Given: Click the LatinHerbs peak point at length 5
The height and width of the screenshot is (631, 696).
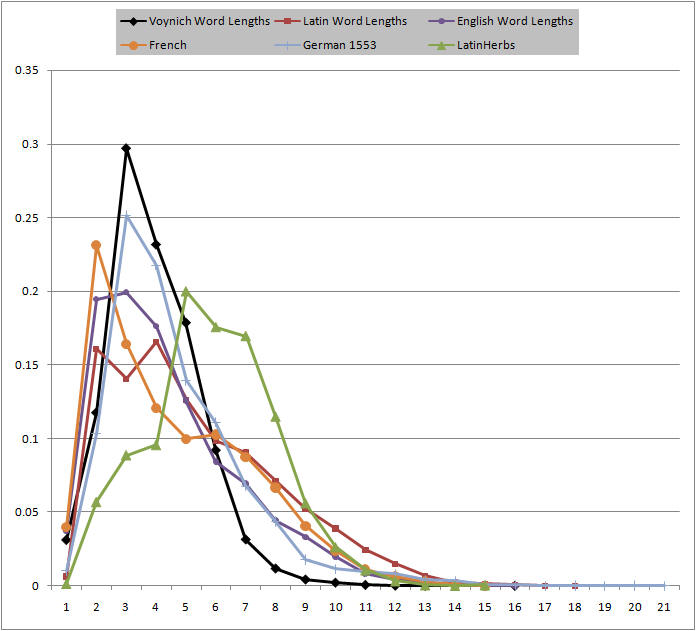Looking at the screenshot, I should pos(185,291).
